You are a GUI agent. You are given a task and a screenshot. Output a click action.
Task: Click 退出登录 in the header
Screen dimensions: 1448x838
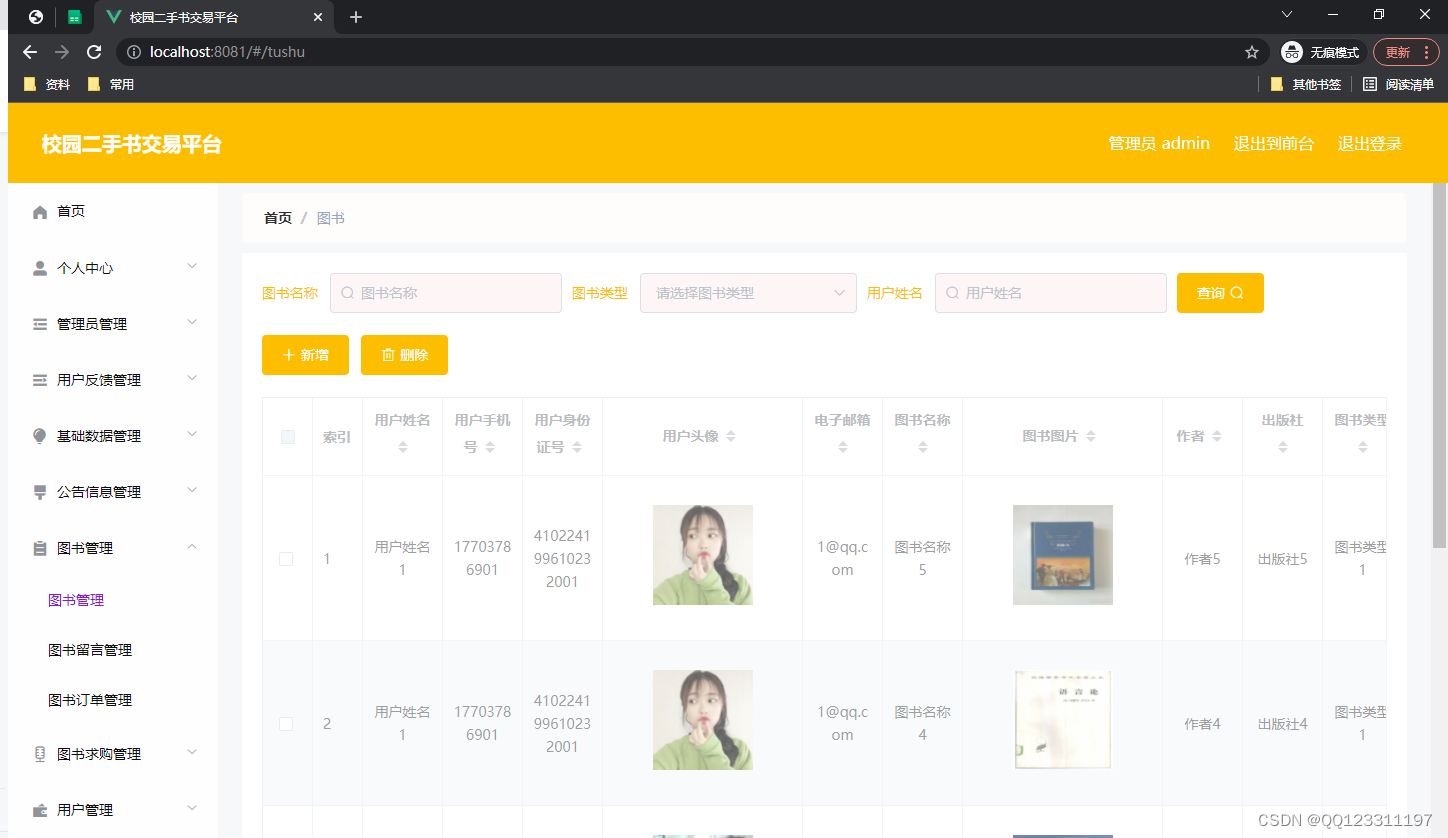pyautogui.click(x=1370, y=144)
